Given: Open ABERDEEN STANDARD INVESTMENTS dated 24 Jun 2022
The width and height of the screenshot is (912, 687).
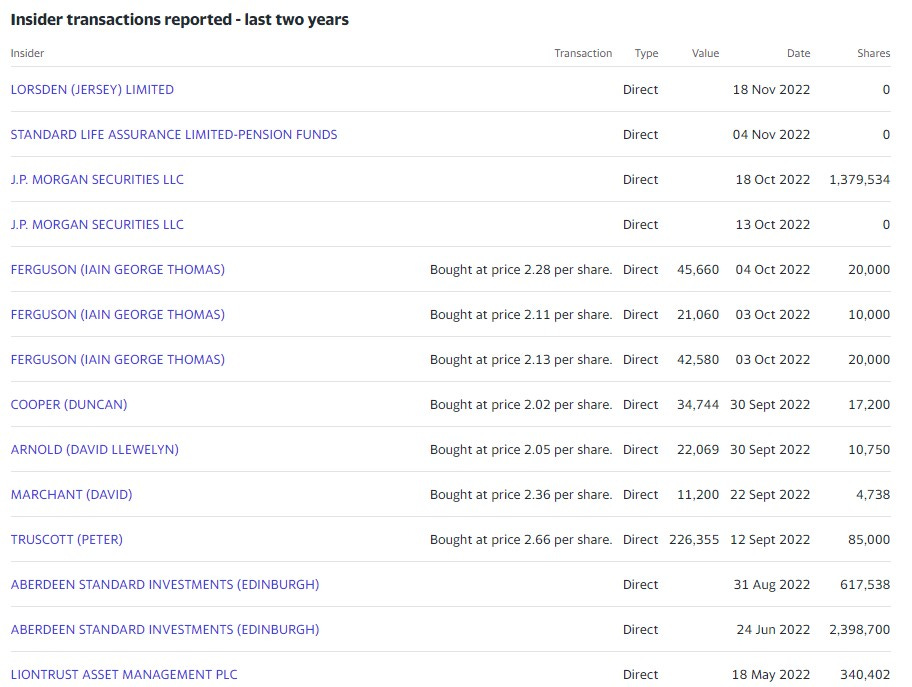Looking at the screenshot, I should (x=165, y=629).
